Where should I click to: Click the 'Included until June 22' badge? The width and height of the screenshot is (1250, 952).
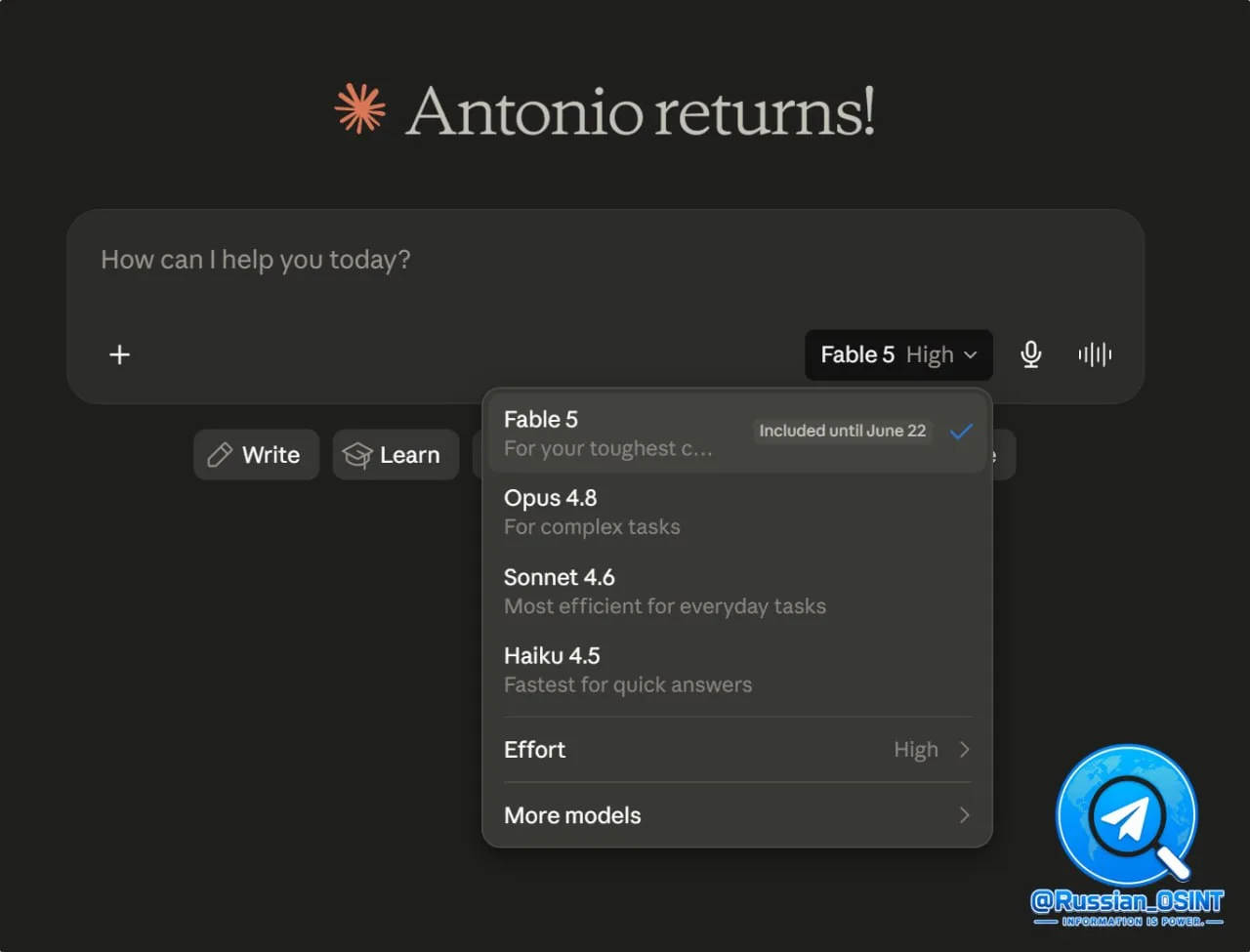click(x=843, y=432)
